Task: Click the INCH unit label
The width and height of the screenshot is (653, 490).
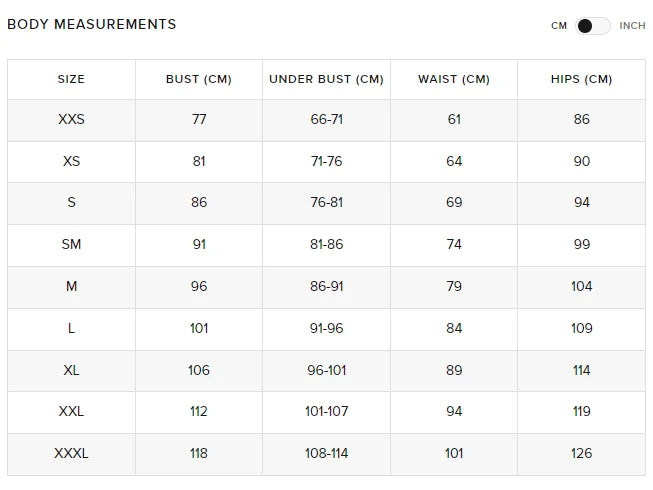Action: tap(632, 26)
